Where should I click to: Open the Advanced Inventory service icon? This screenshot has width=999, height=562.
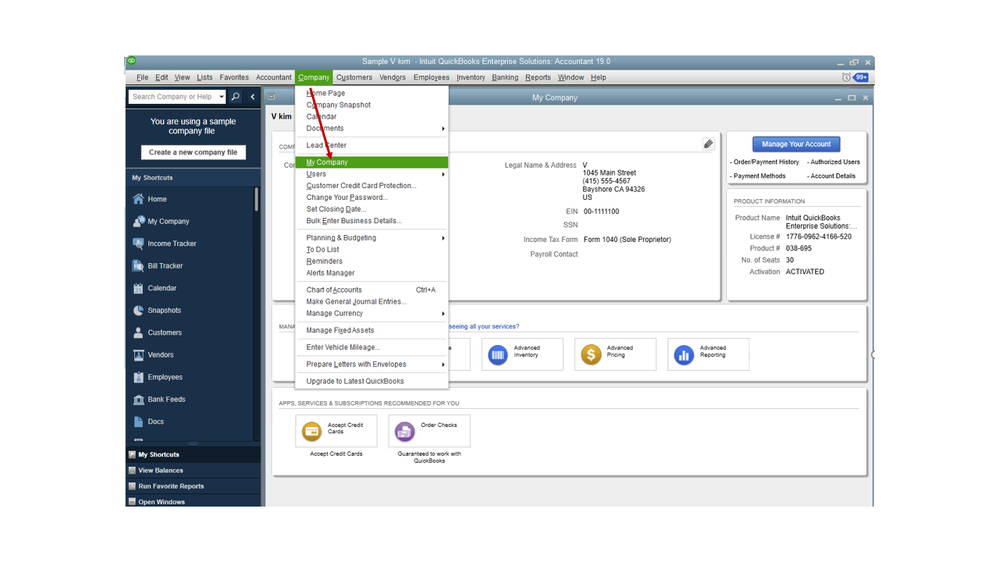(x=498, y=354)
